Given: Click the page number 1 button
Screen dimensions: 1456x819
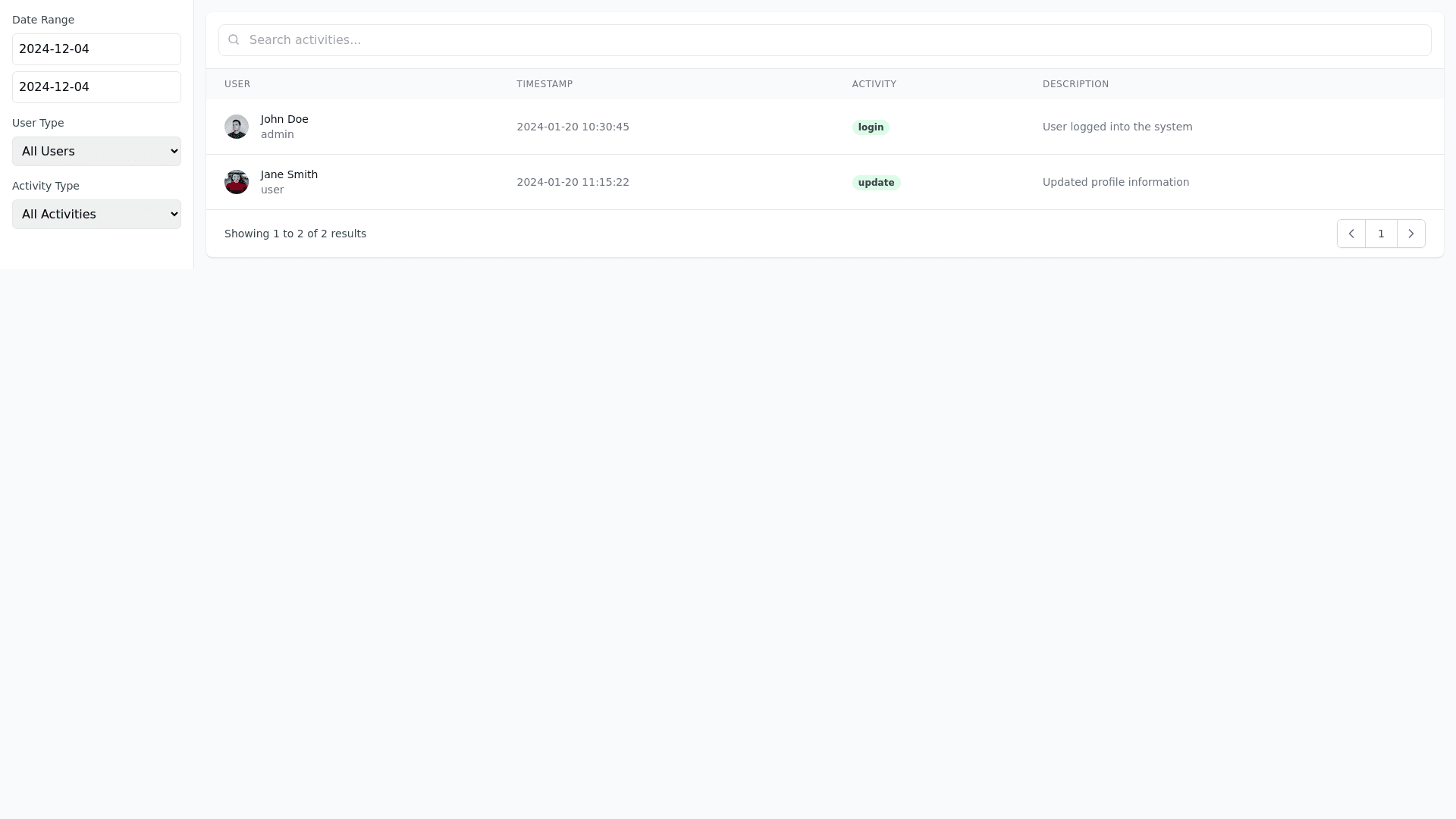Looking at the screenshot, I should pos(1381,234).
